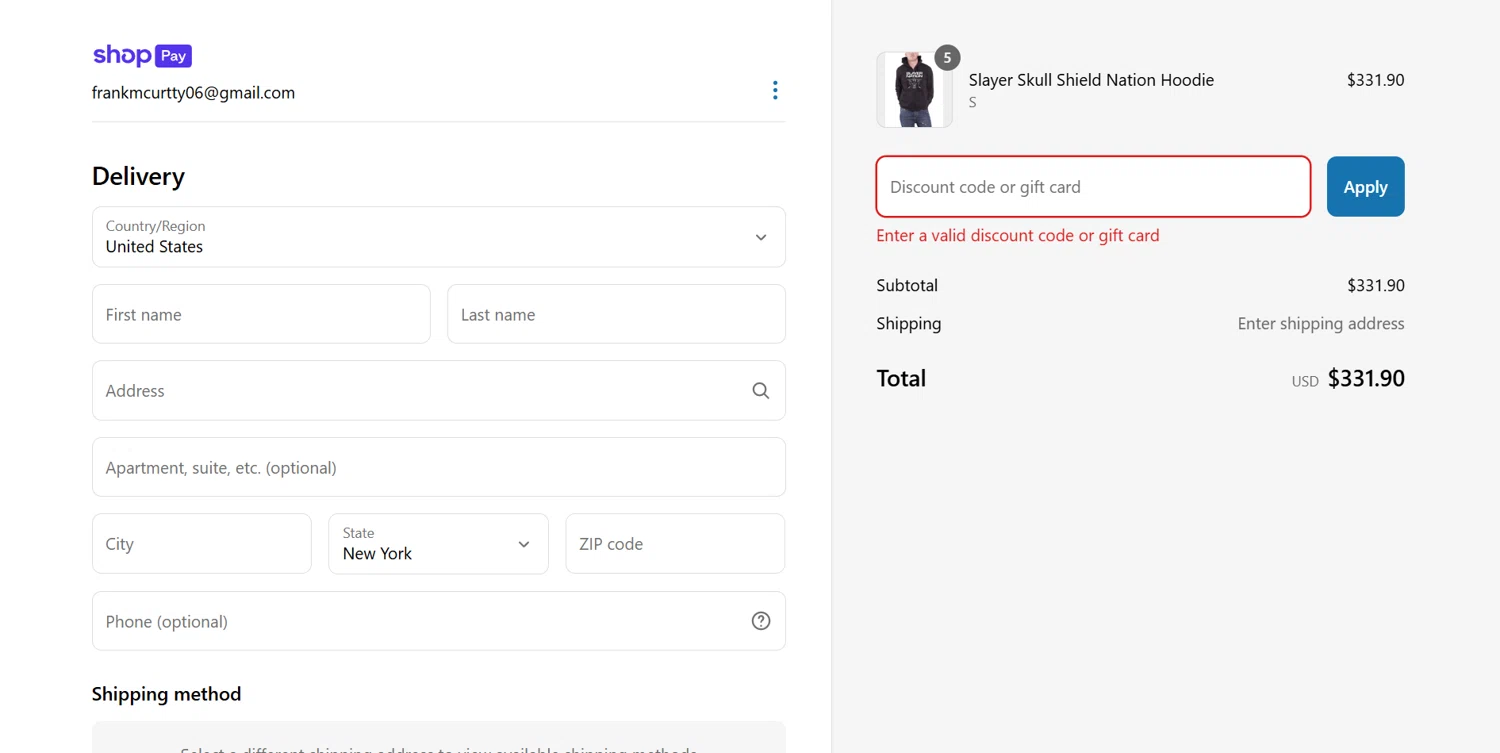Select the ZIP code field
The image size is (1500, 753).
tap(675, 544)
